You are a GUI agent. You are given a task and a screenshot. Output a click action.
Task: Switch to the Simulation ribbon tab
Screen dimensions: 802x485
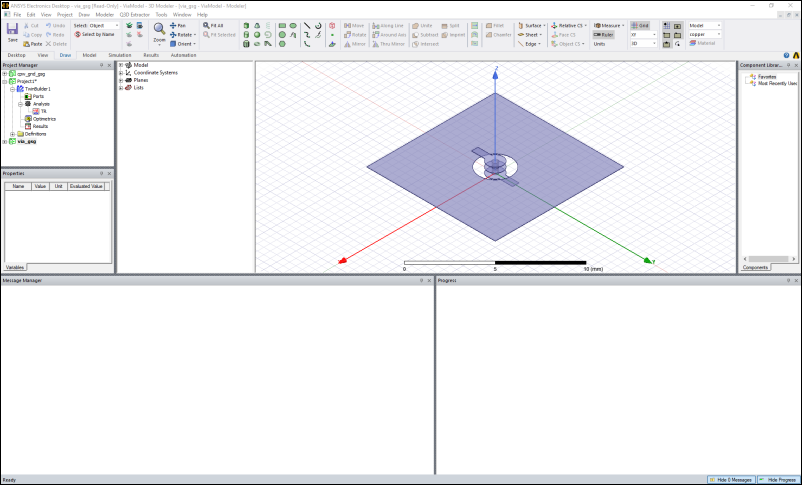tap(120, 55)
